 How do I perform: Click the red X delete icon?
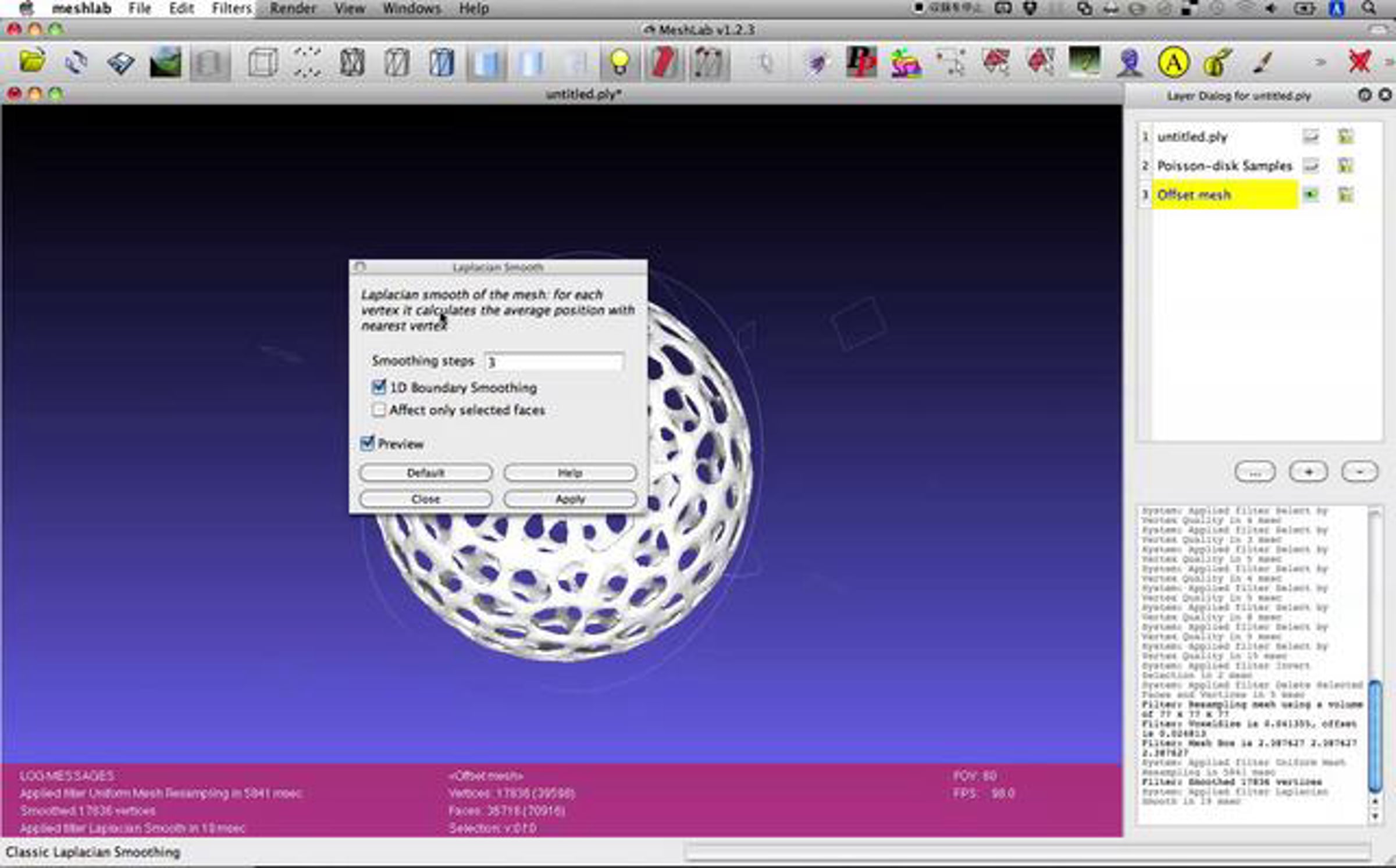click(1359, 62)
